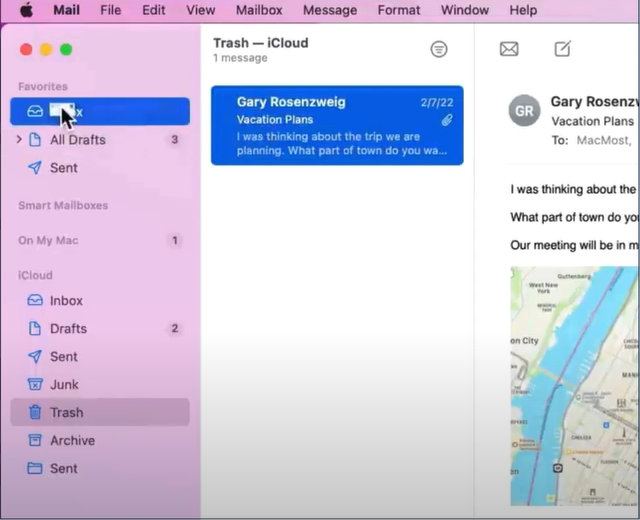Open the Apple menu

[27, 10]
